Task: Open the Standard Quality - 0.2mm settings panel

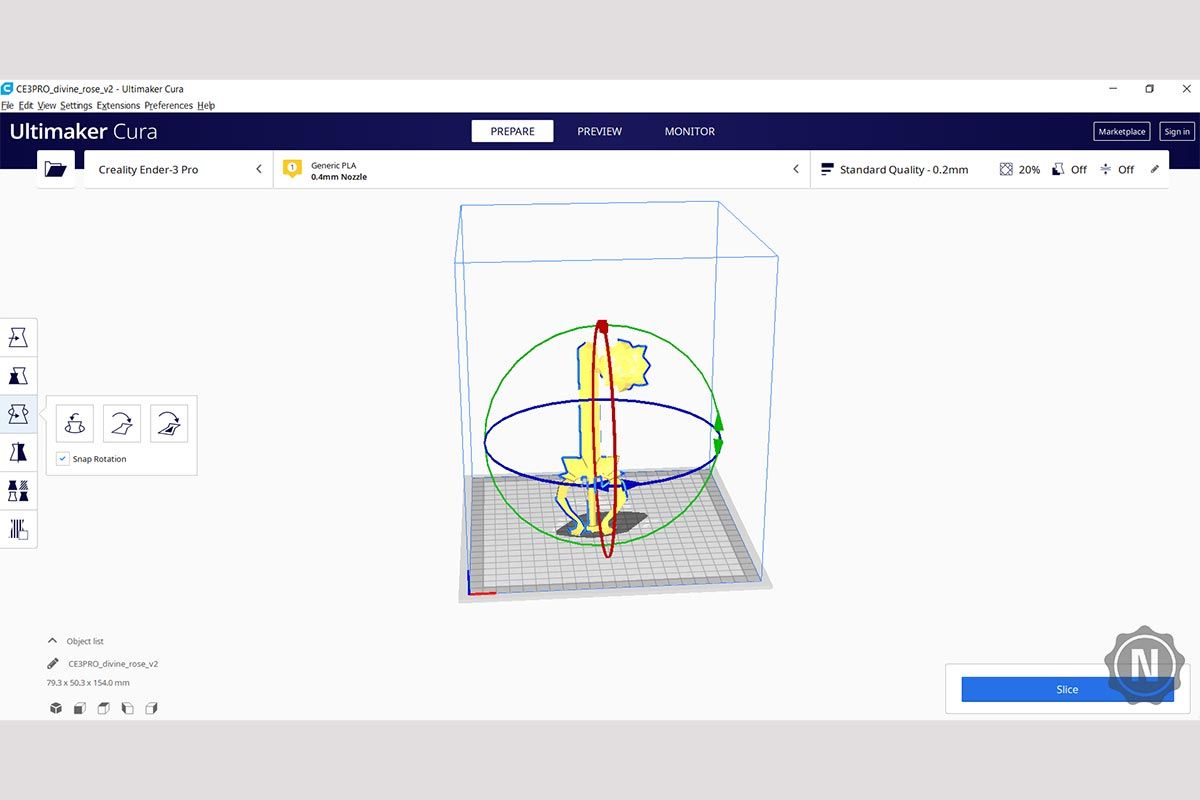Action: pyautogui.click(x=989, y=169)
